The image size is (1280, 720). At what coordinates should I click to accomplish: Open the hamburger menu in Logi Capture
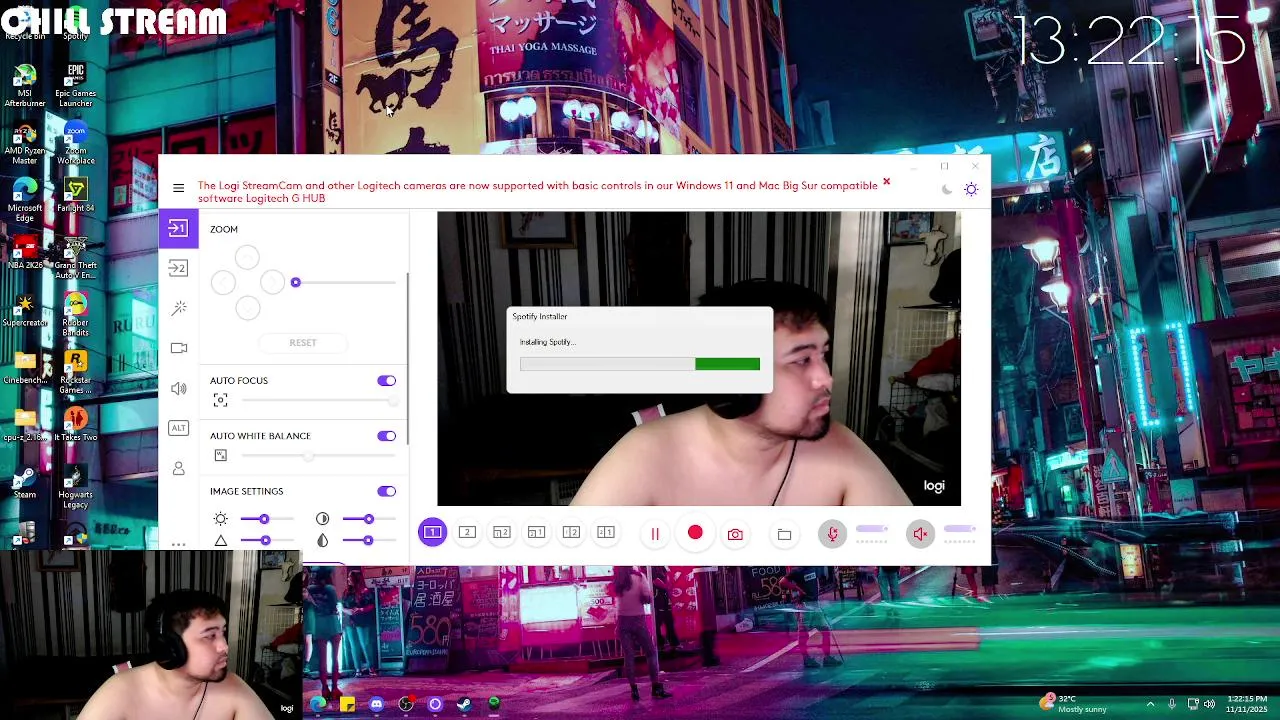click(178, 188)
